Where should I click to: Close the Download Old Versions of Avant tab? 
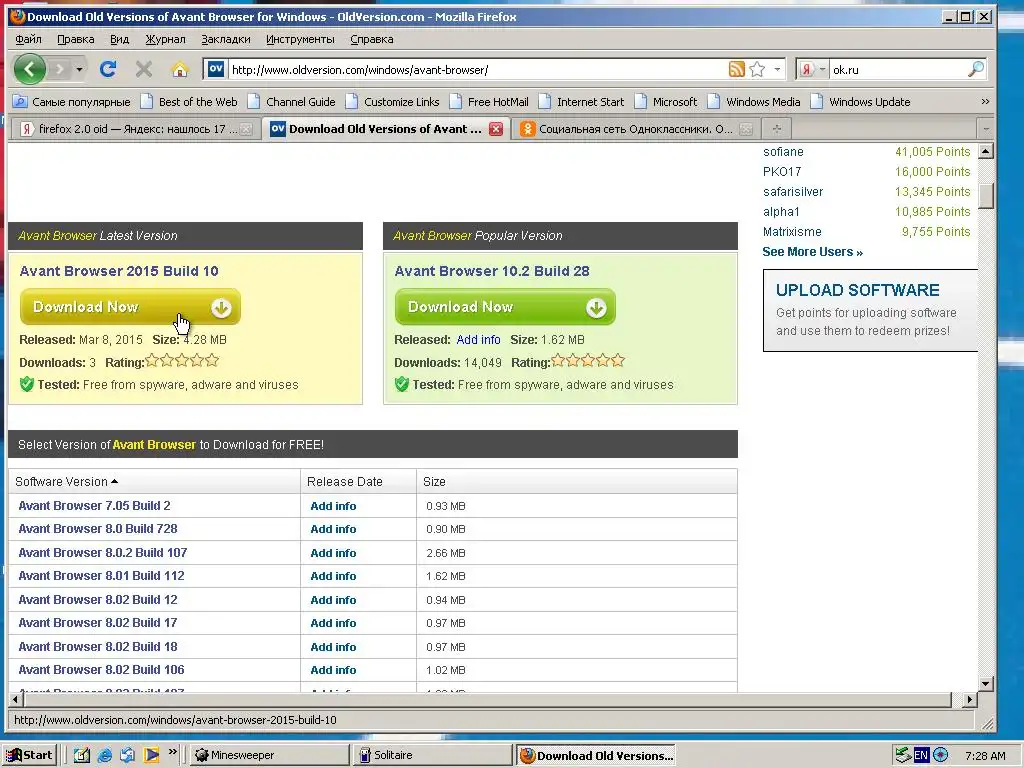[x=496, y=129]
